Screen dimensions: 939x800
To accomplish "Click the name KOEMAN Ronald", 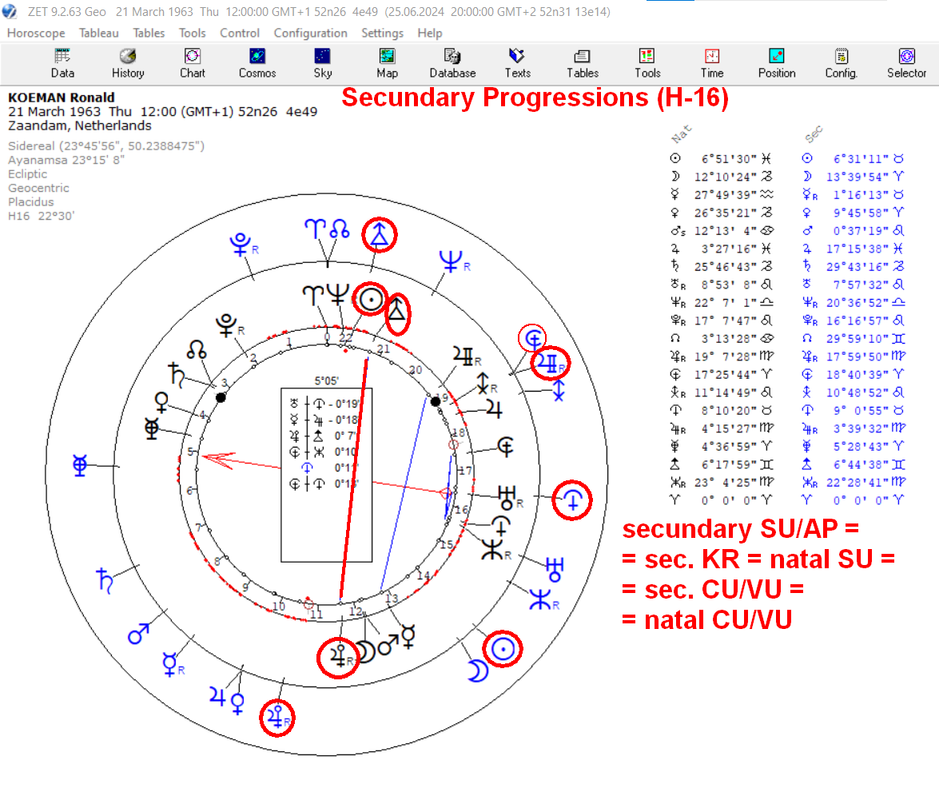I will 61,98.
